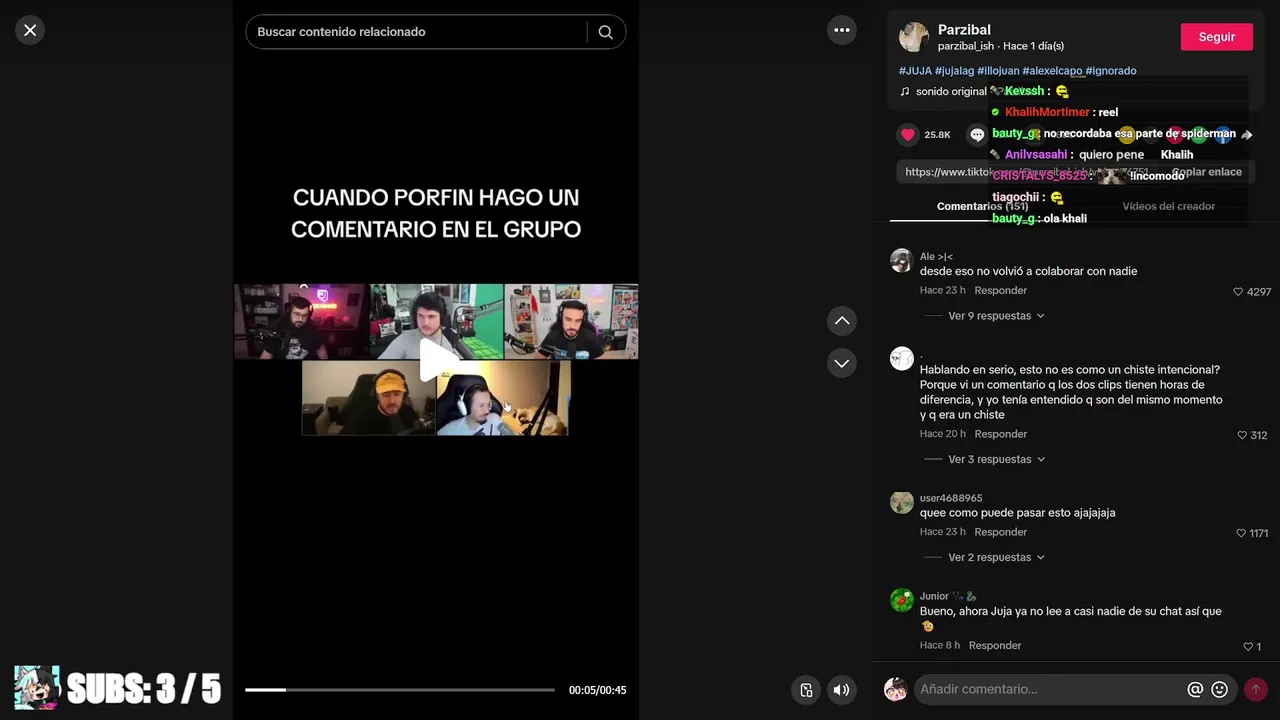This screenshot has height=720, width=1280.
Task: Click the comment text 'desde eso no volvió a colaborar con nadie'
Action: (1028, 271)
